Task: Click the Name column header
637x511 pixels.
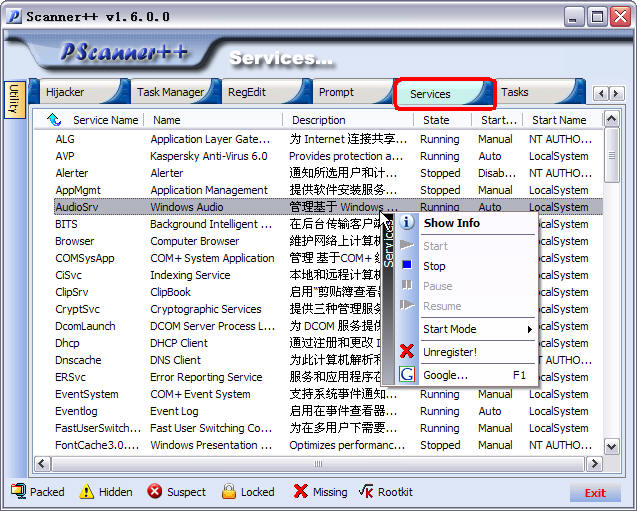Action: point(213,120)
